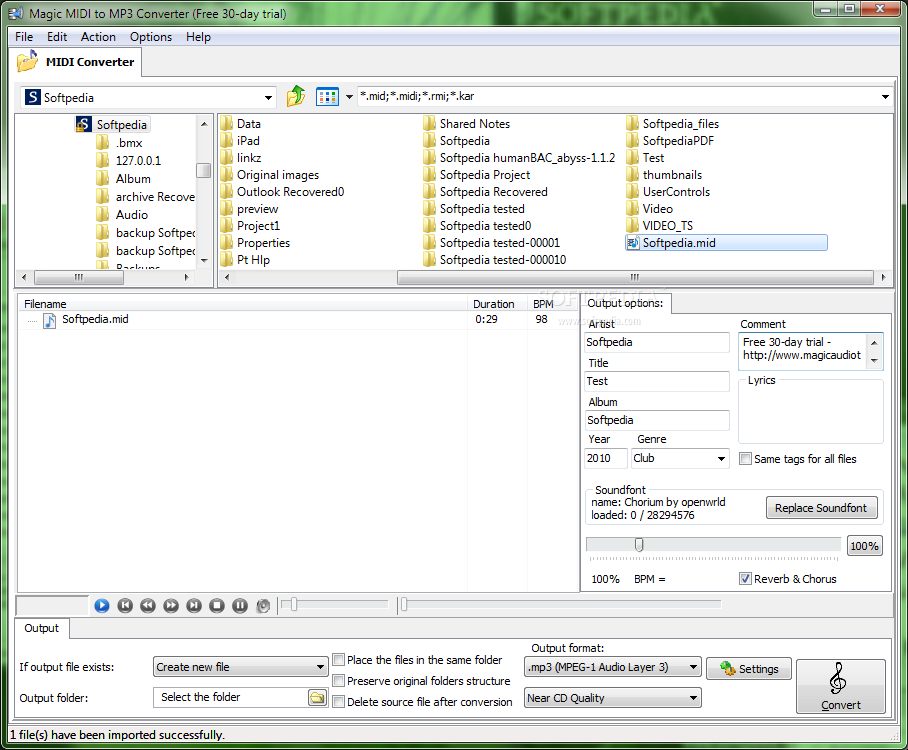Open the Shared Notes folder
Image resolution: width=908 pixels, height=750 pixels.
click(x=467, y=123)
